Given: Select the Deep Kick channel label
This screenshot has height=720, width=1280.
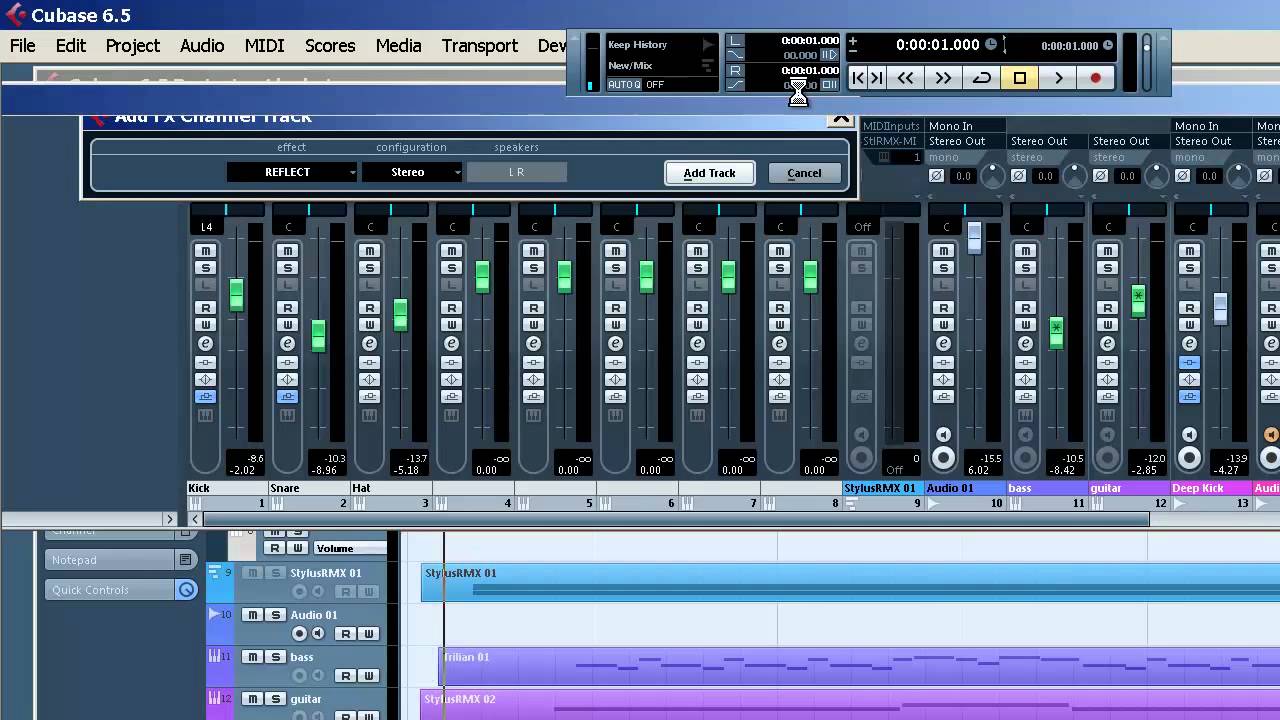Looking at the screenshot, I should (1211, 488).
